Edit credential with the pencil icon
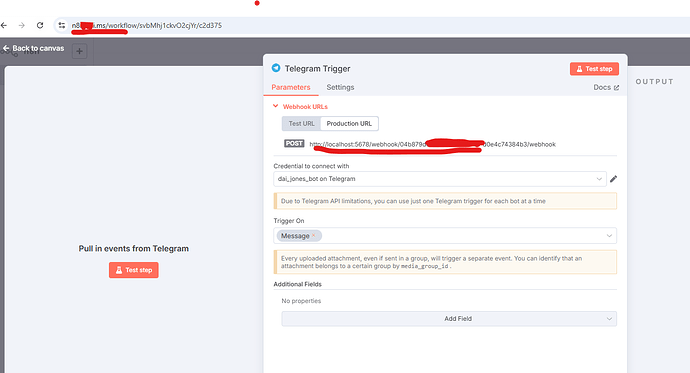690x373 pixels. [x=613, y=179]
